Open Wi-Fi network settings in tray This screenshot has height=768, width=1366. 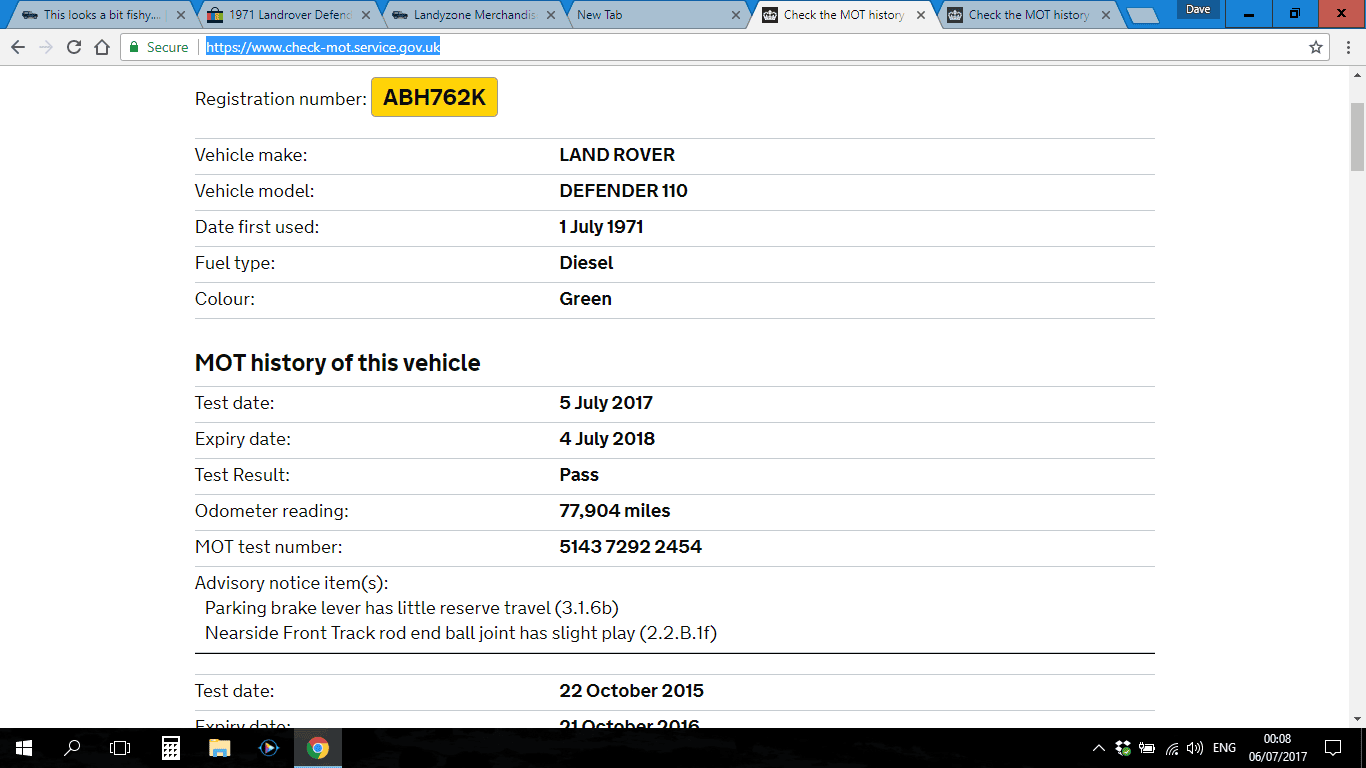coord(1172,748)
